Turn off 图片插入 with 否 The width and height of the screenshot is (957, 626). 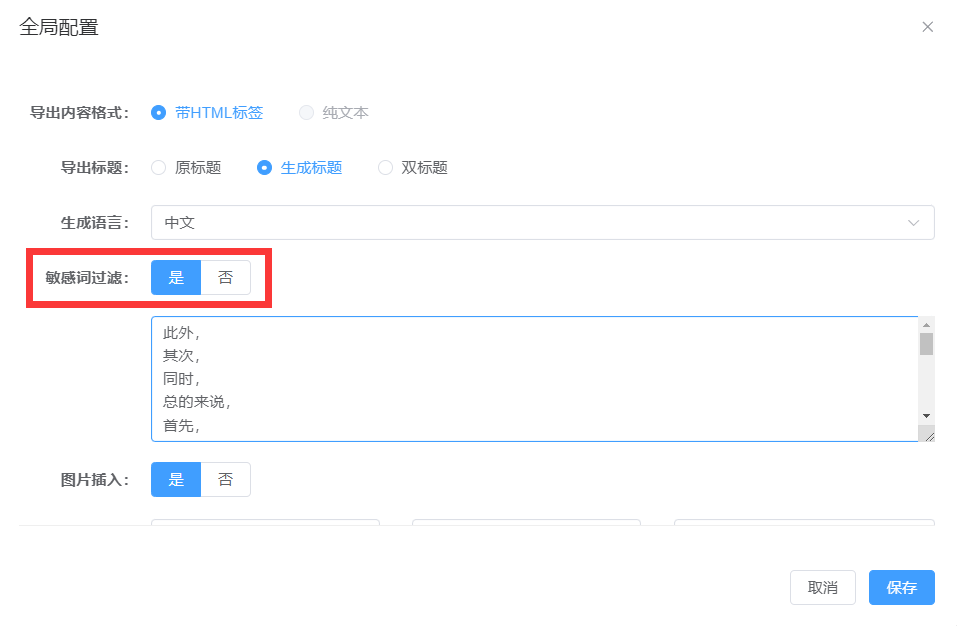[x=225, y=480]
